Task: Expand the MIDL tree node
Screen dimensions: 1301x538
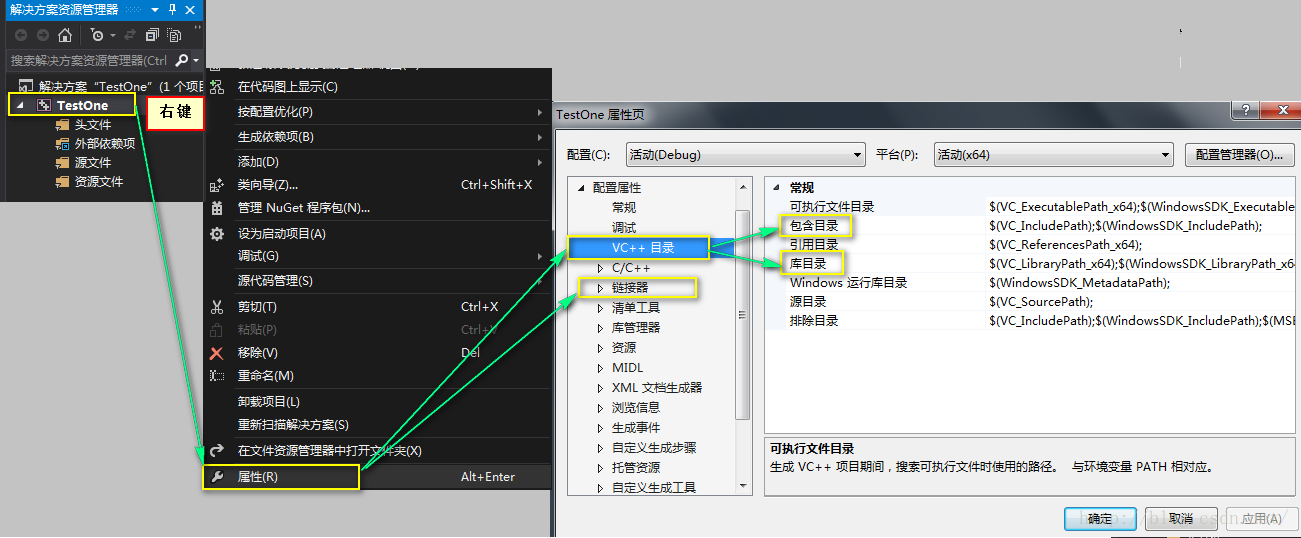Action: pos(600,368)
